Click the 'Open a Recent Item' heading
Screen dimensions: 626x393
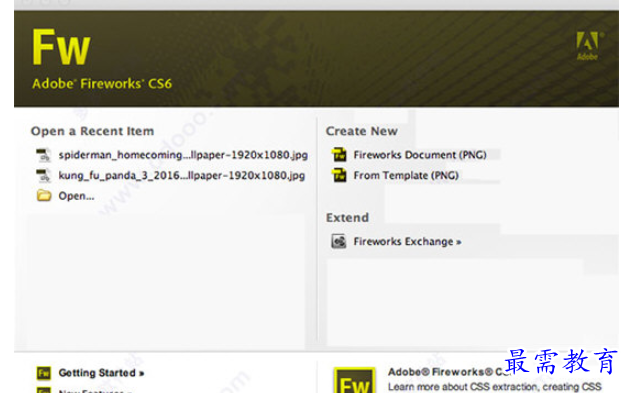coord(92,131)
